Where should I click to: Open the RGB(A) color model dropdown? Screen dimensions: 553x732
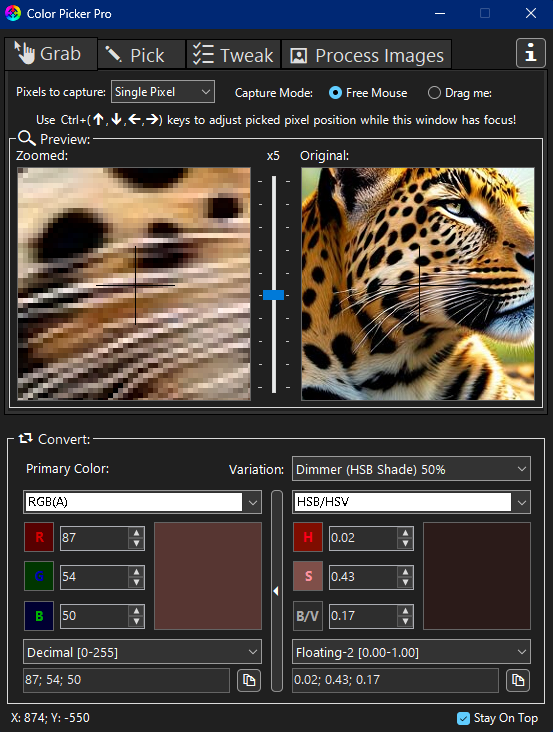pyautogui.click(x=142, y=502)
